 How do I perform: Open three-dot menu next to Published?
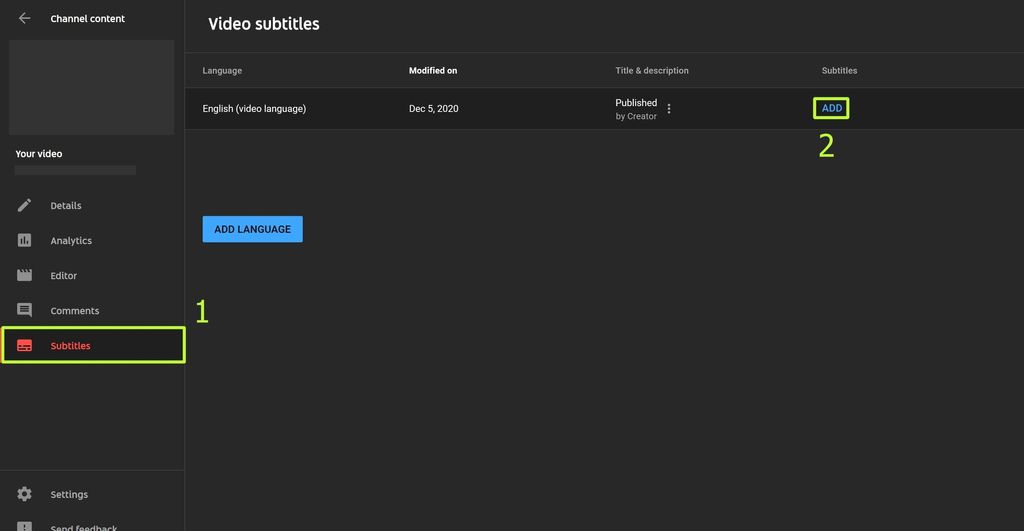click(x=669, y=109)
